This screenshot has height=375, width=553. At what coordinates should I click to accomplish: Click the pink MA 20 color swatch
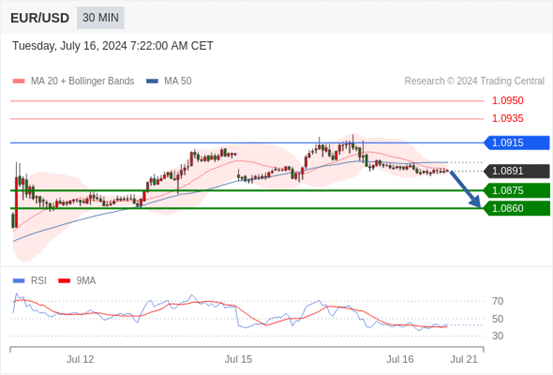click(19, 81)
